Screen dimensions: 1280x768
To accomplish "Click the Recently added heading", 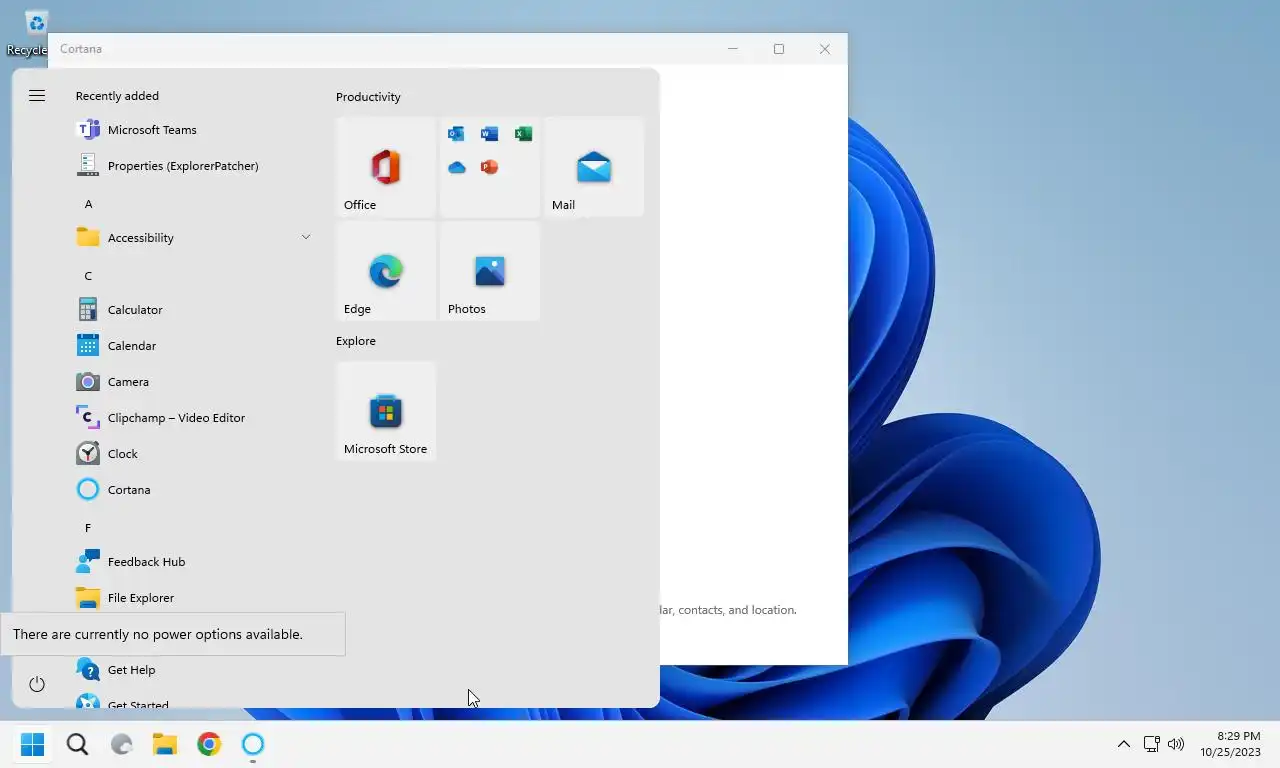I will pos(117,96).
